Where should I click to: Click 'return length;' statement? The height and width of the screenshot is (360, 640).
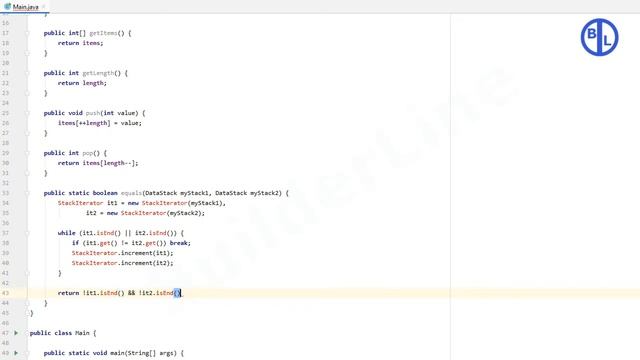[82, 83]
